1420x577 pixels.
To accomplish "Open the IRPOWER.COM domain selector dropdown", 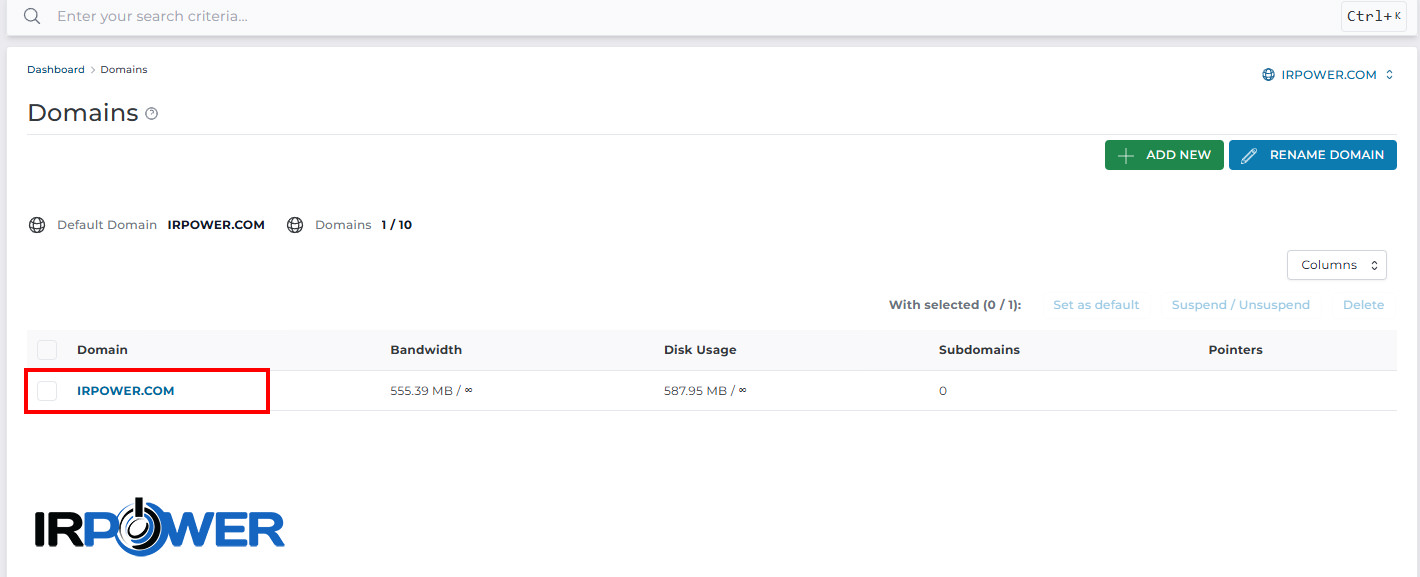I will click(1328, 75).
